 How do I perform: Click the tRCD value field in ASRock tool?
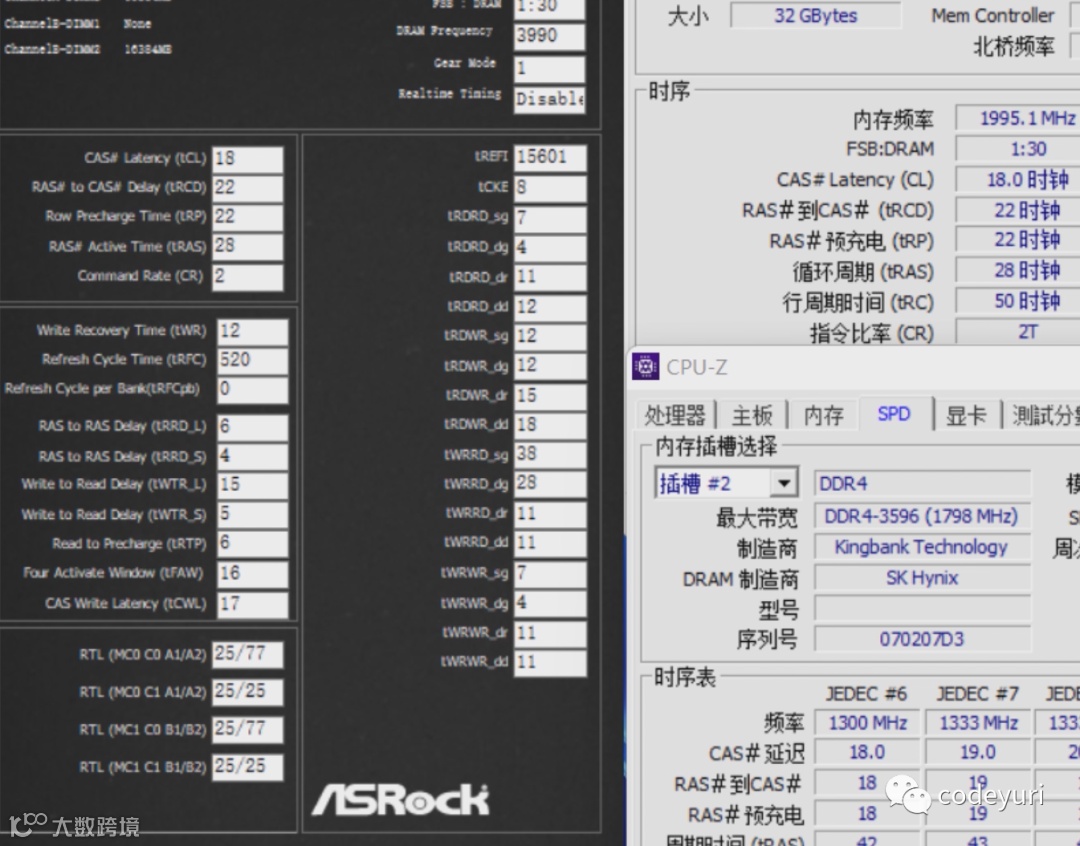[x=247, y=187]
